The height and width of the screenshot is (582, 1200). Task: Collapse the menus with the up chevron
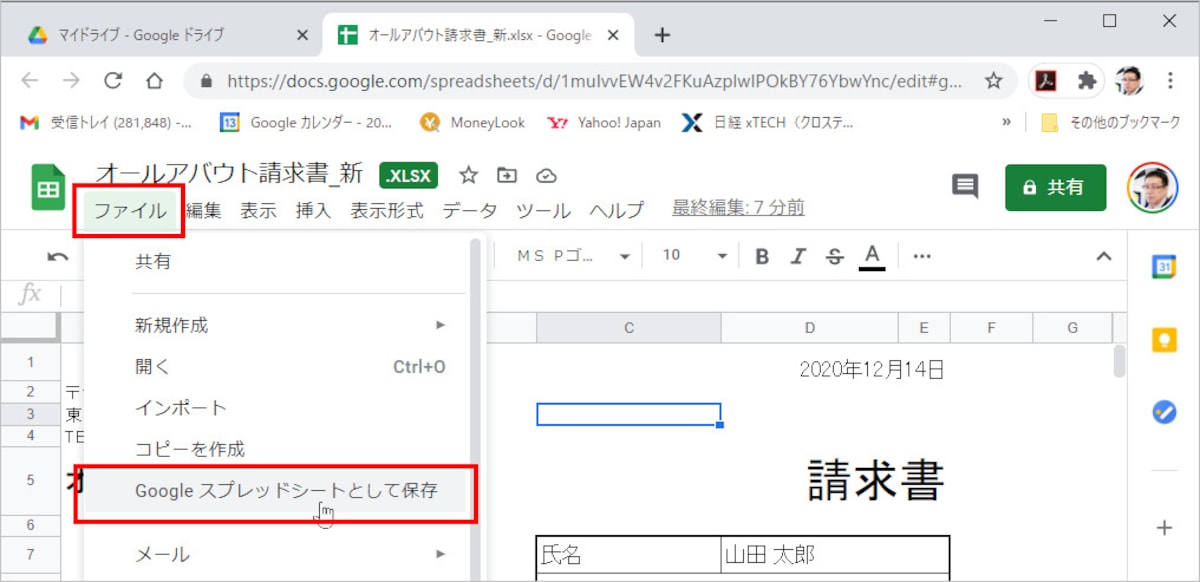pos(1104,256)
